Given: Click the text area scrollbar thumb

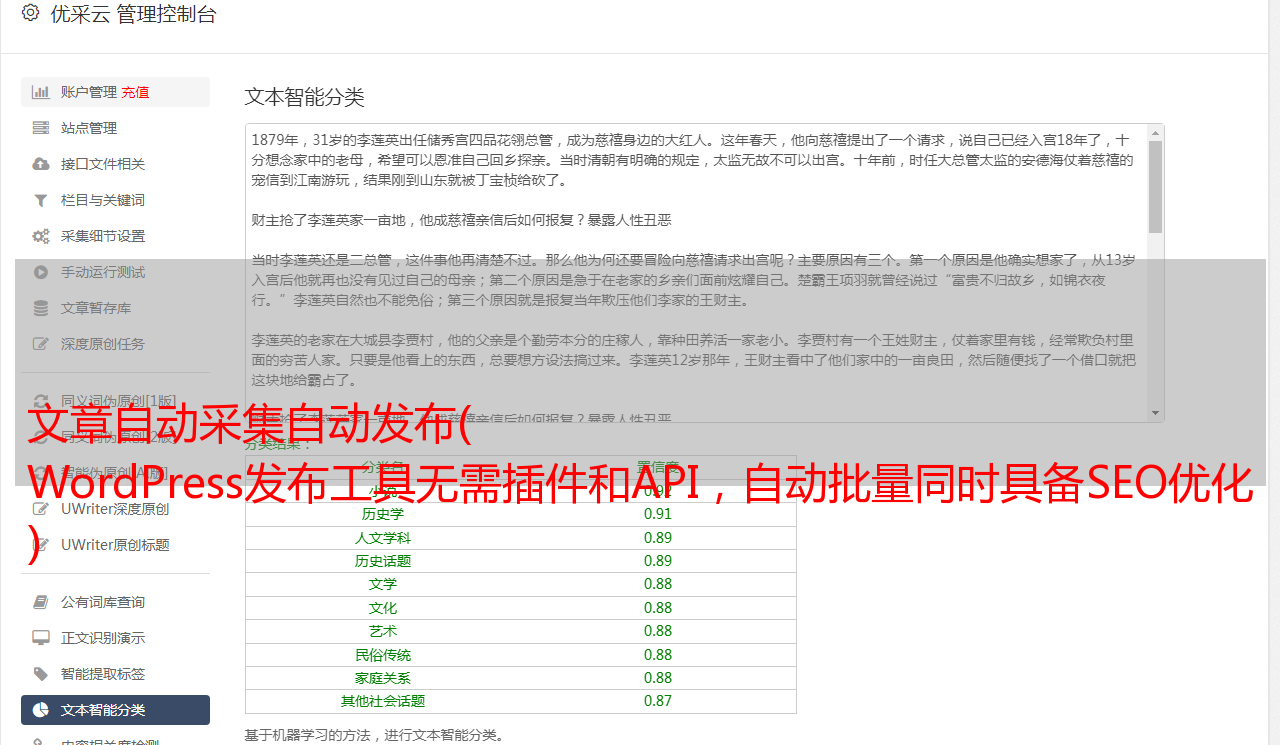Looking at the screenshot, I should [1155, 186].
